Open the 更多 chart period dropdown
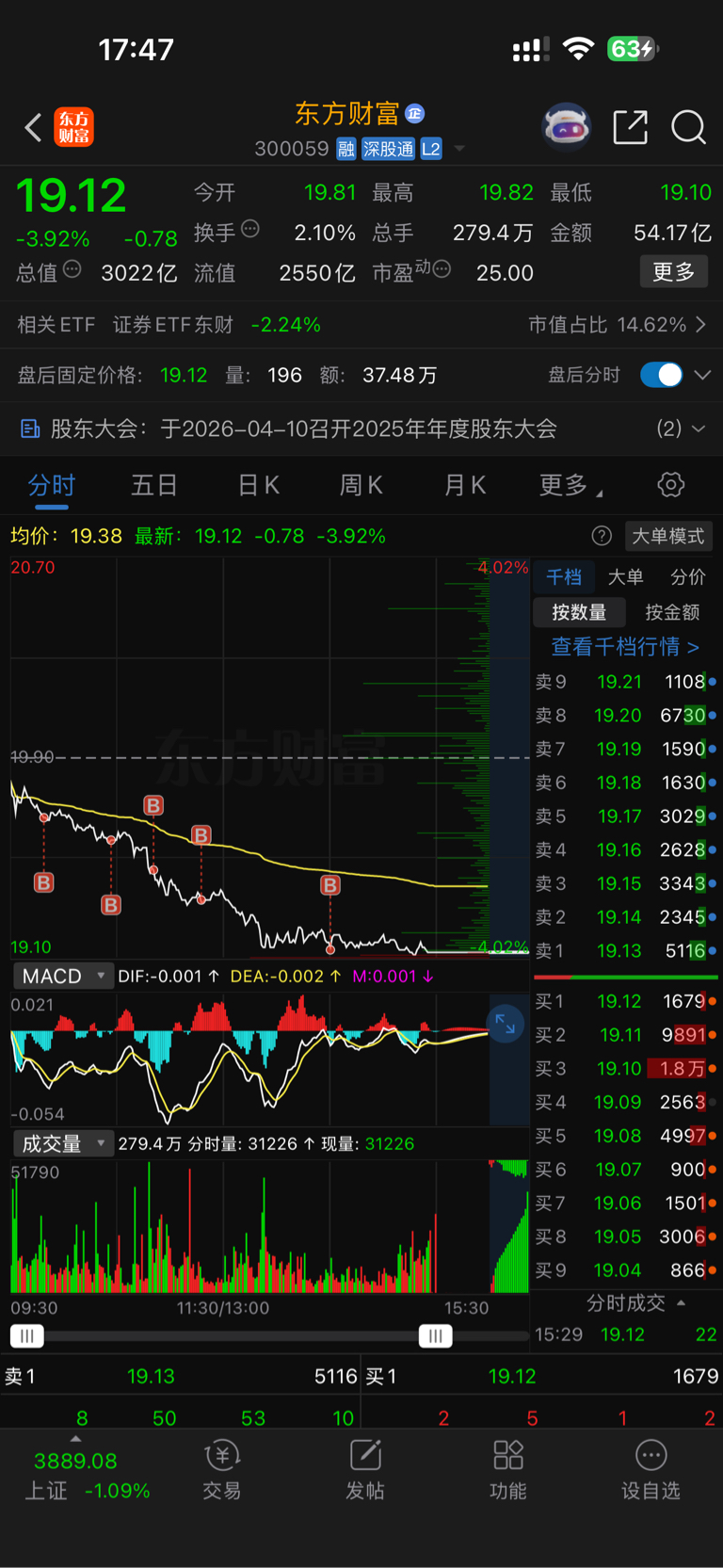 coord(570,485)
